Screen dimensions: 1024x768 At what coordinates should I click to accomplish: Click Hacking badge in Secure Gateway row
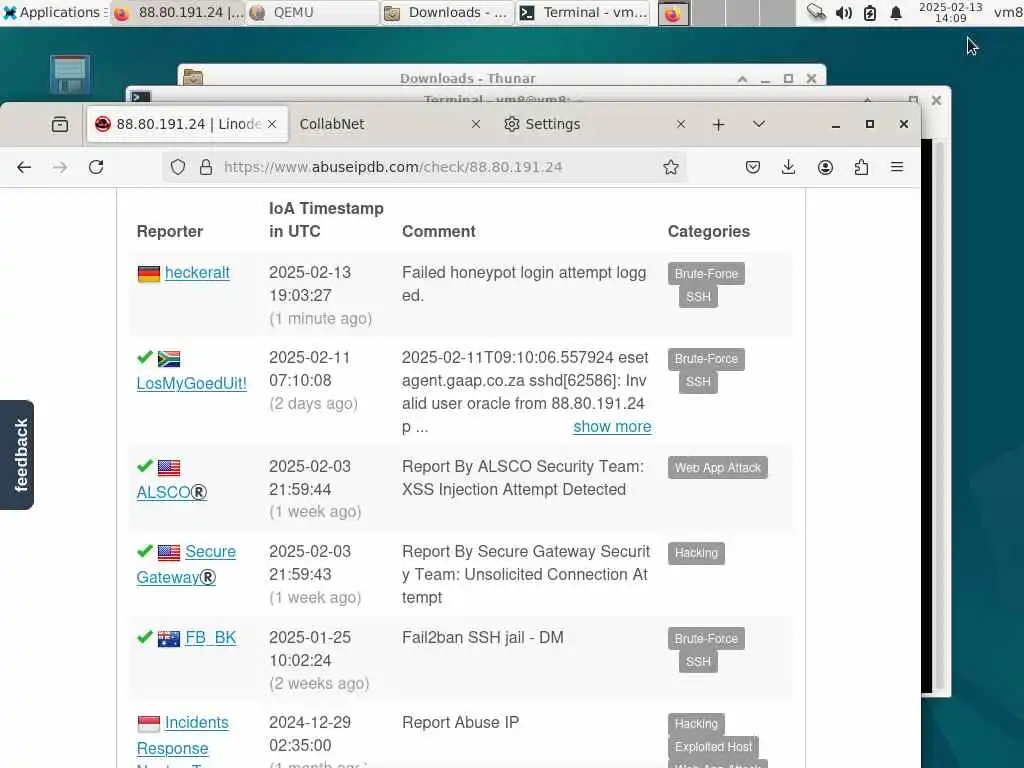point(696,553)
